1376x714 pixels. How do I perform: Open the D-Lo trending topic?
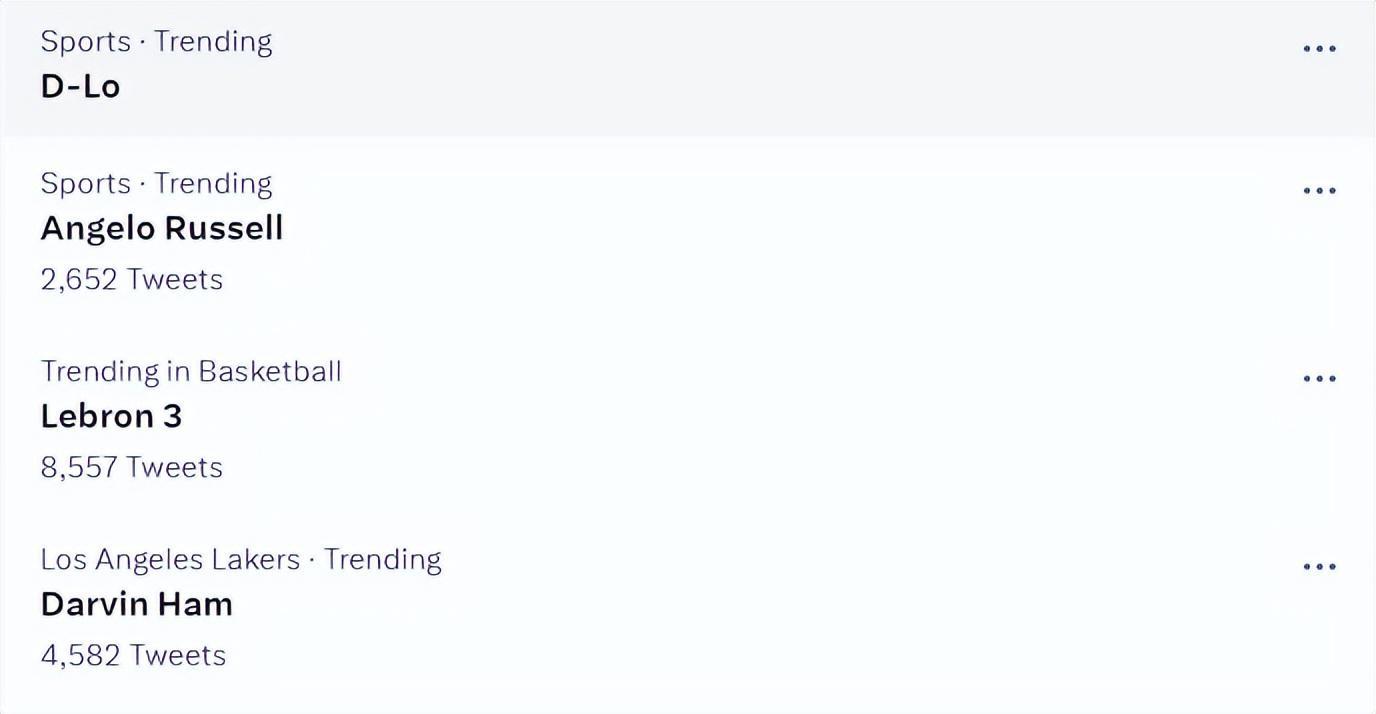click(80, 86)
